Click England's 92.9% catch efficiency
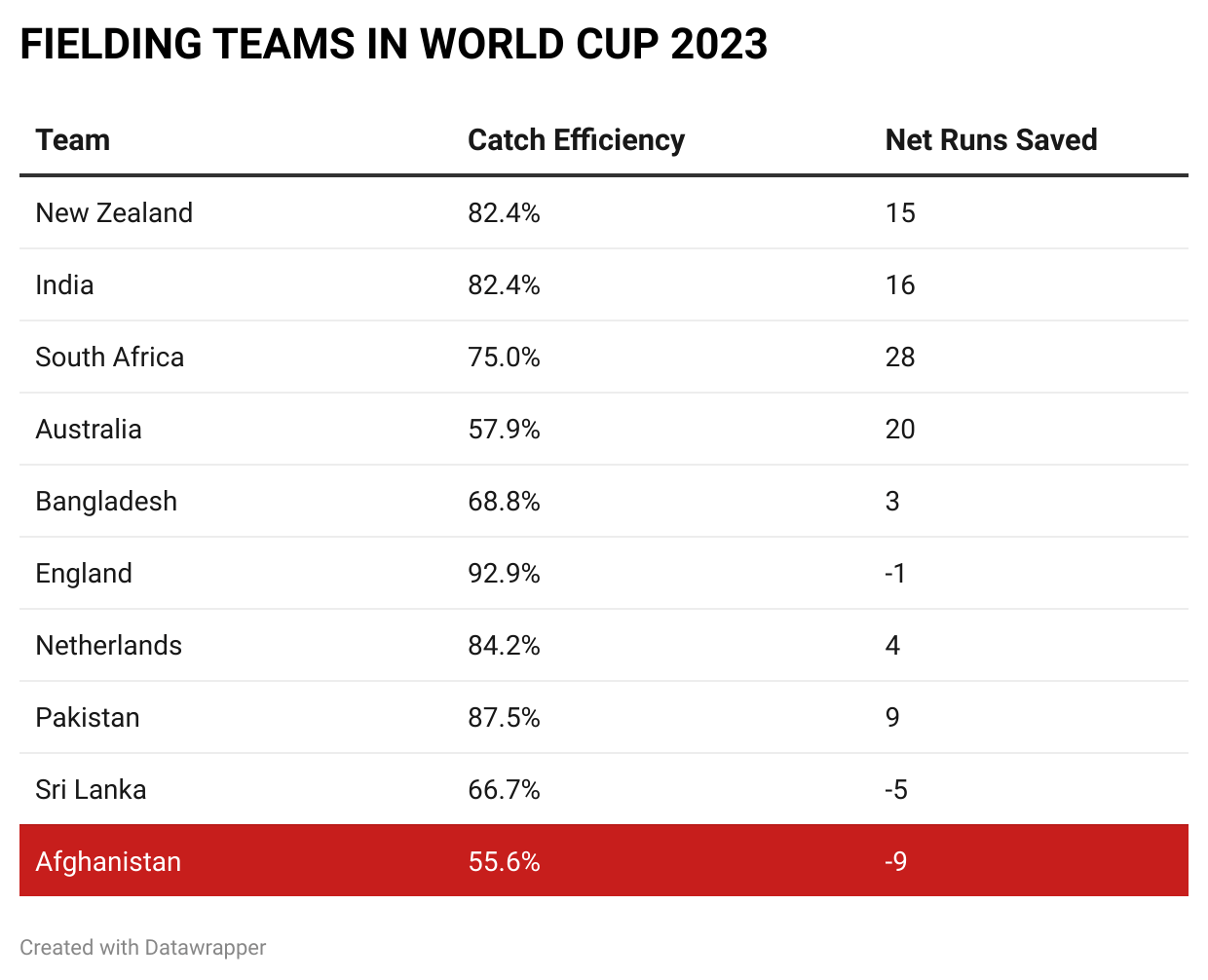 (x=504, y=574)
